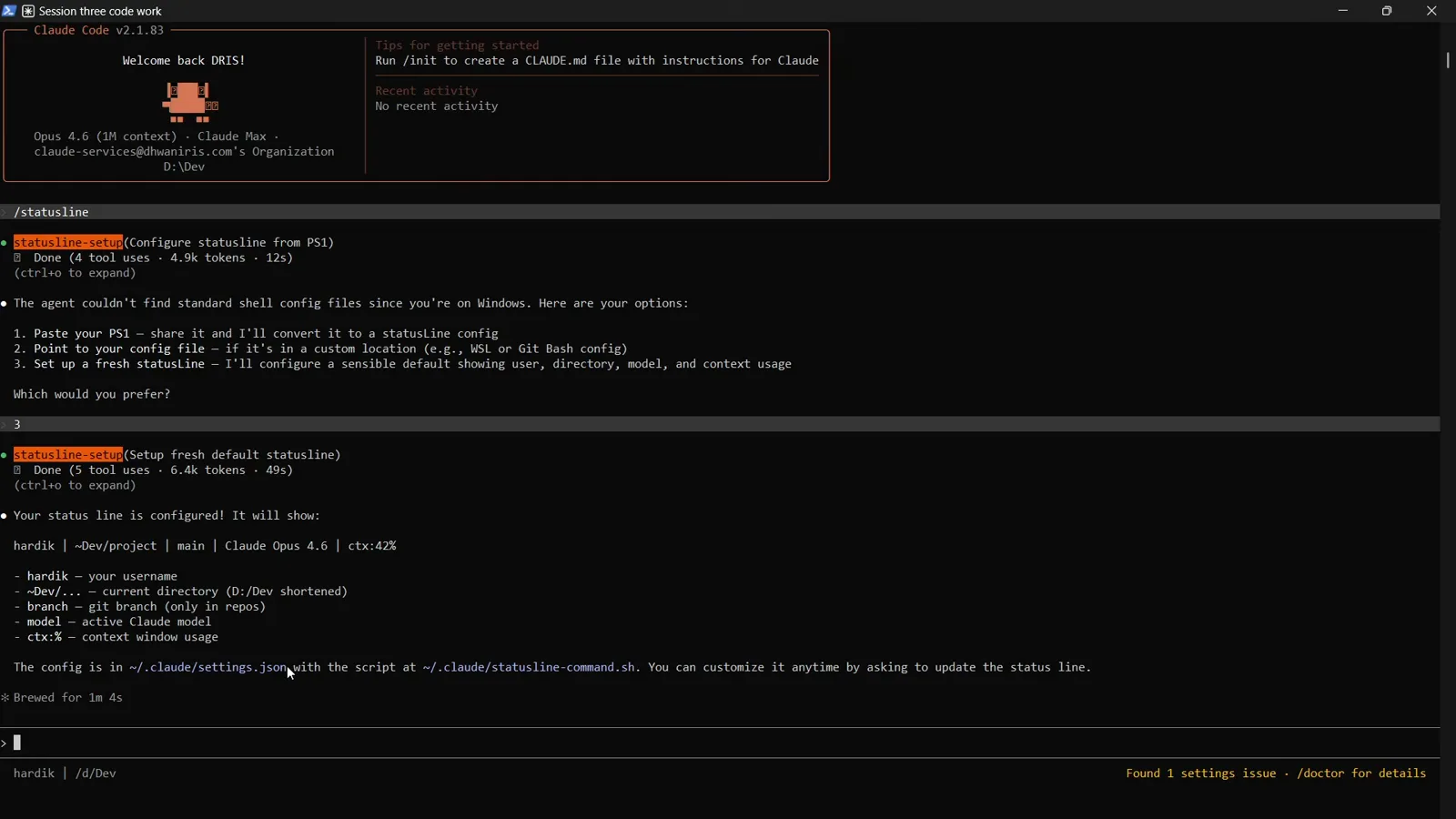Screen dimensions: 1456x819
Task: Minimize the terminal window
Action: 1343,11
